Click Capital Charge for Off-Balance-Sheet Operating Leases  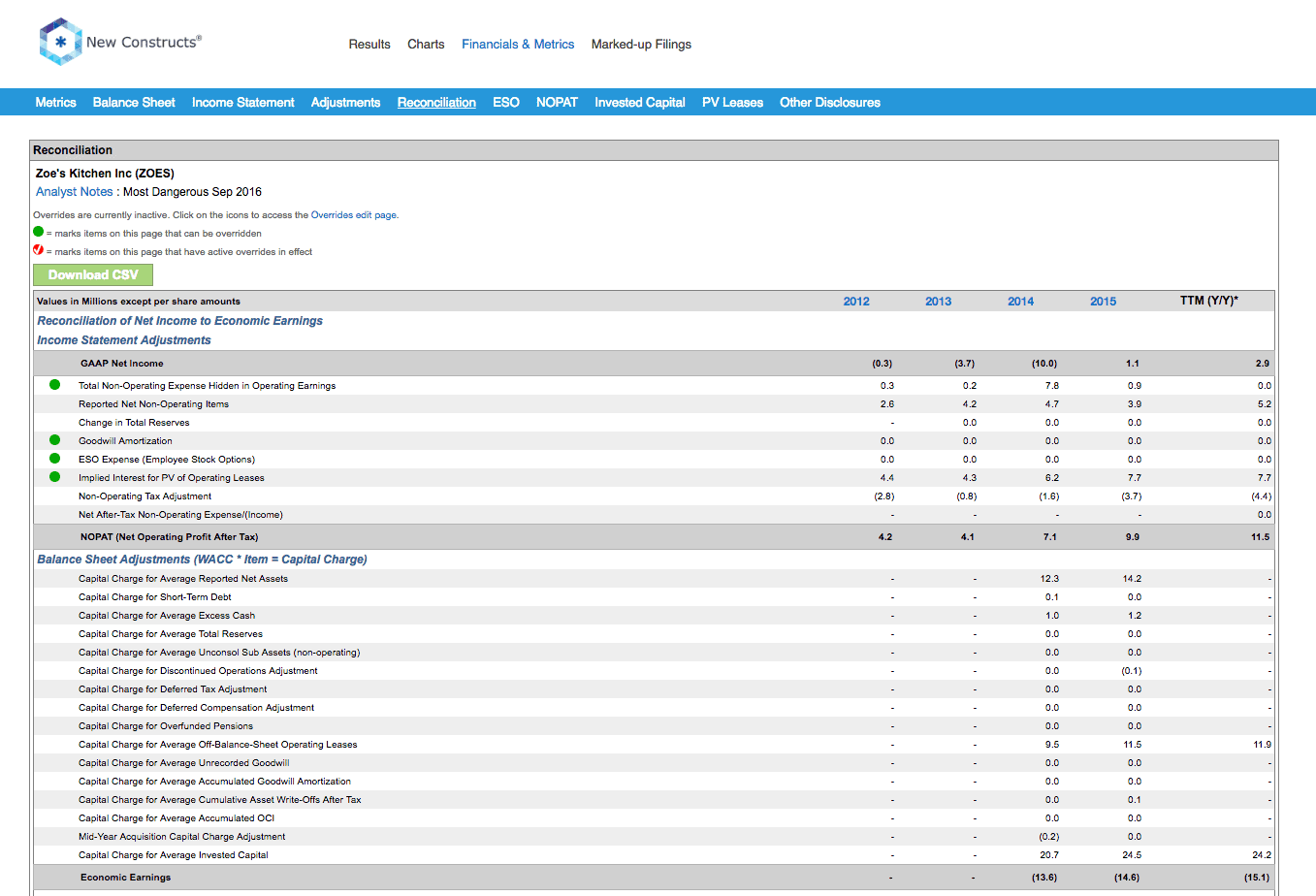coord(217,745)
